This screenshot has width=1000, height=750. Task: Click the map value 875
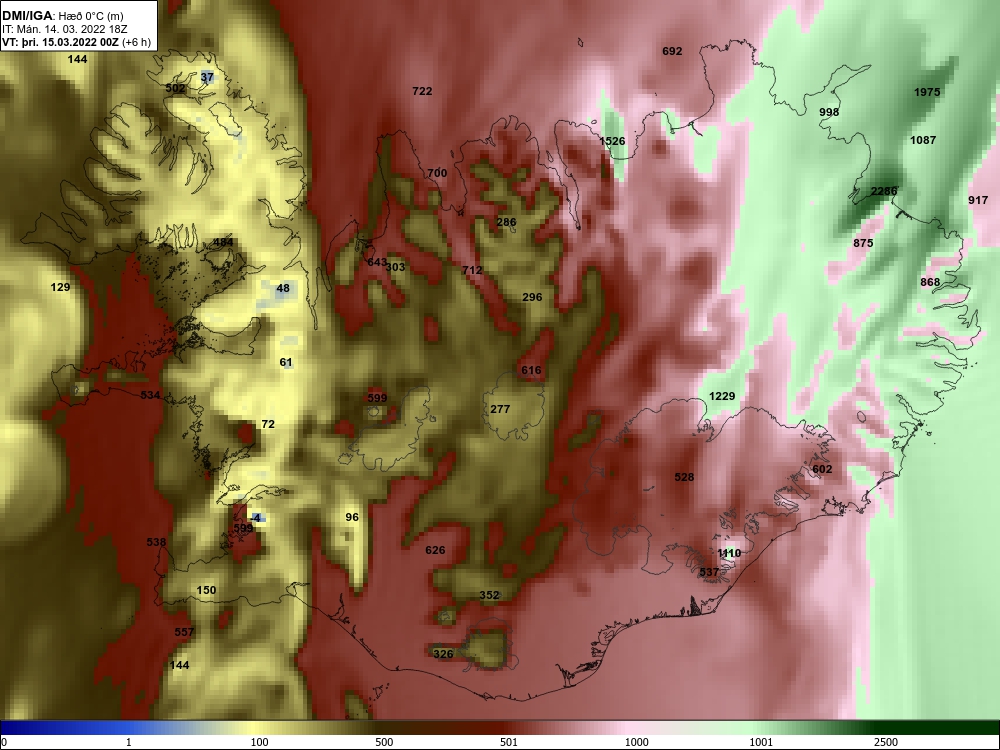(863, 243)
